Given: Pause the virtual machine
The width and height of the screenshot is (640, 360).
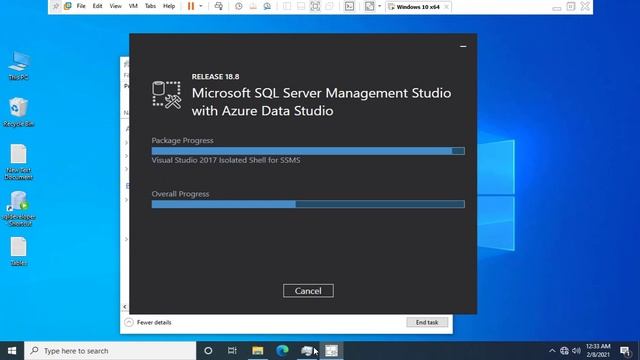Looking at the screenshot, I should [x=191, y=6].
